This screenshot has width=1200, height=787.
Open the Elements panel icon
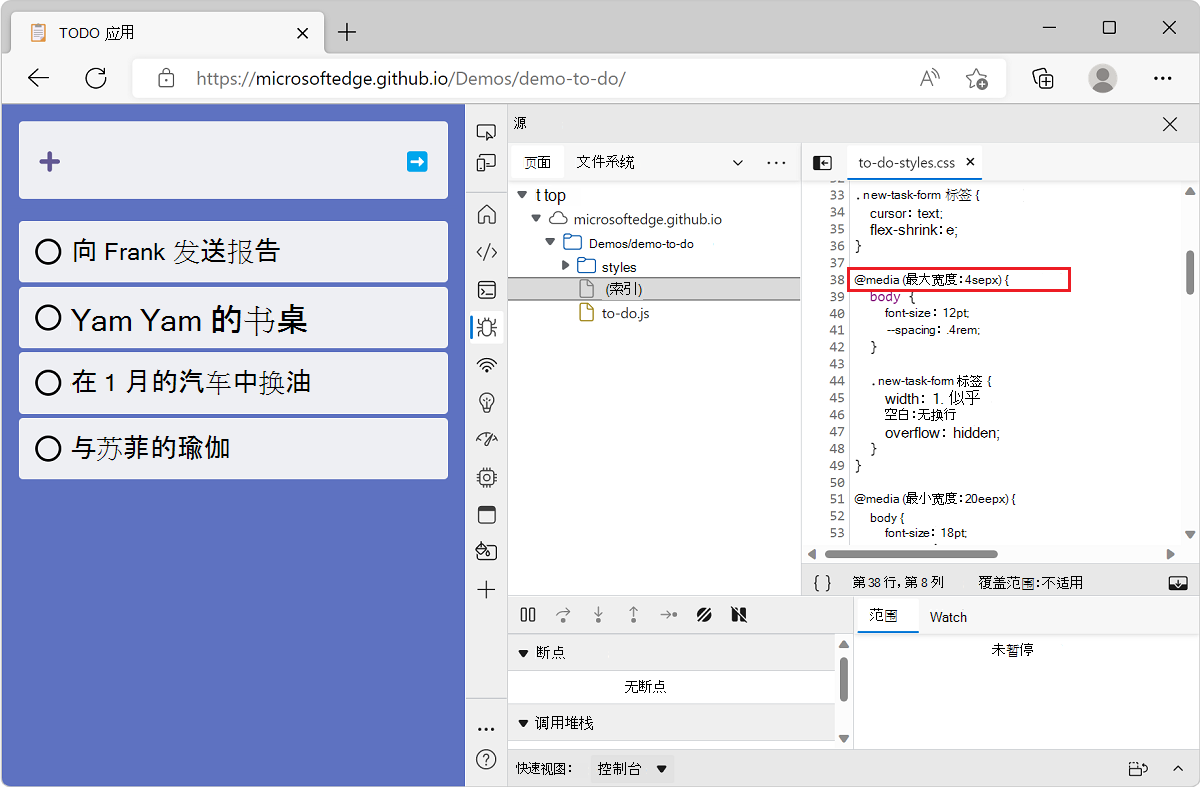coord(486,252)
